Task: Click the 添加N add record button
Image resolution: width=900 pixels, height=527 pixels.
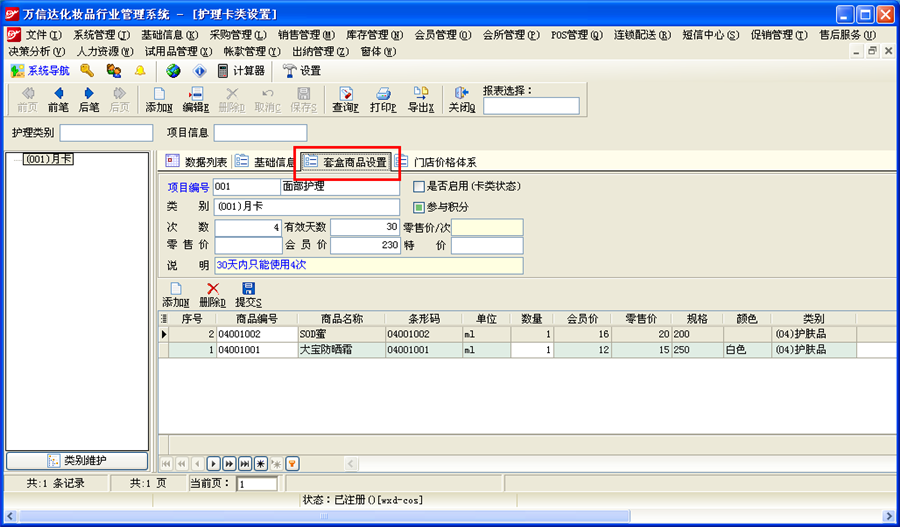Action: tap(159, 100)
